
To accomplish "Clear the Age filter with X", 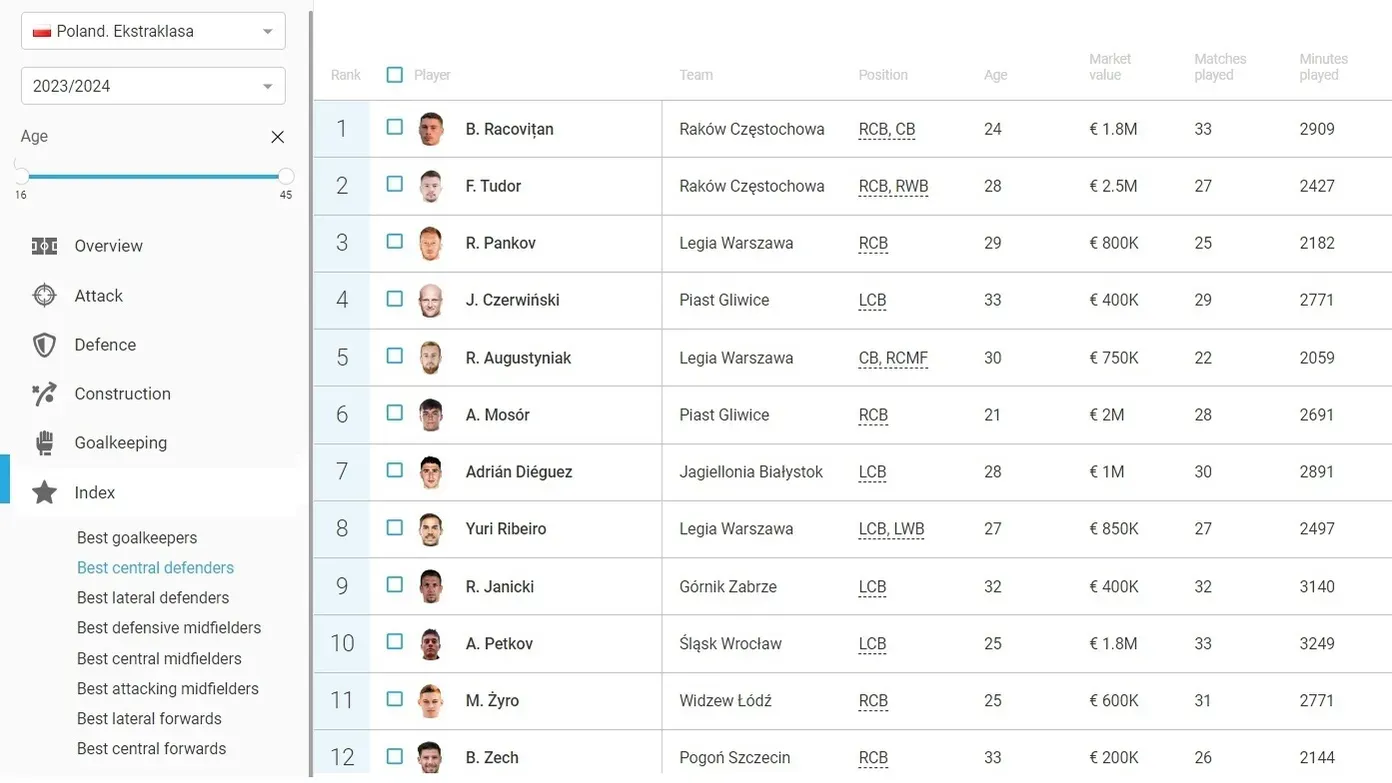I will click(x=277, y=137).
